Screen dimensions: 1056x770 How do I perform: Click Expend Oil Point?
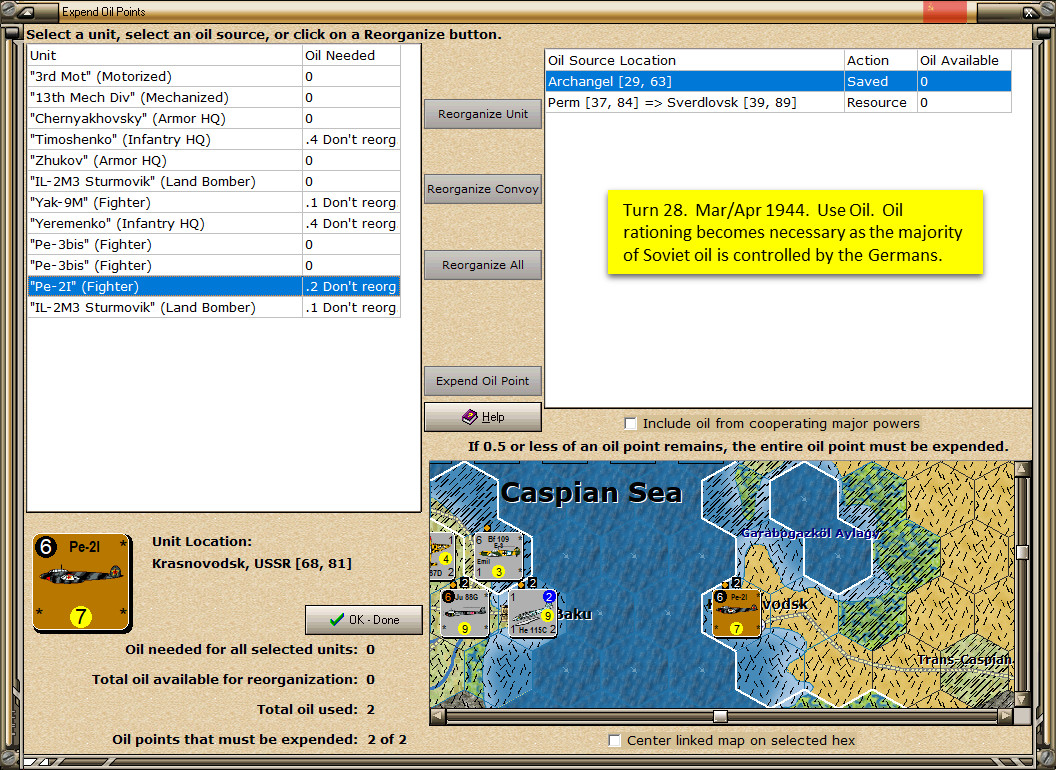(483, 381)
